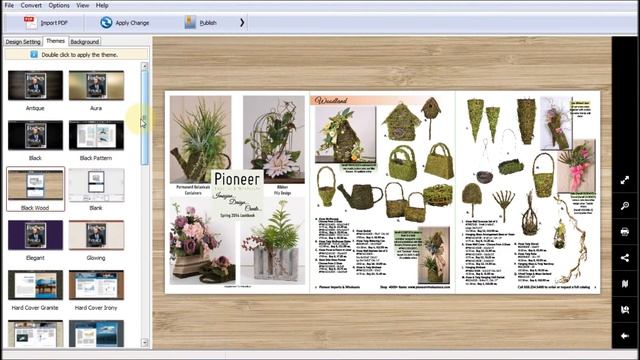Open the File menu

9,5
